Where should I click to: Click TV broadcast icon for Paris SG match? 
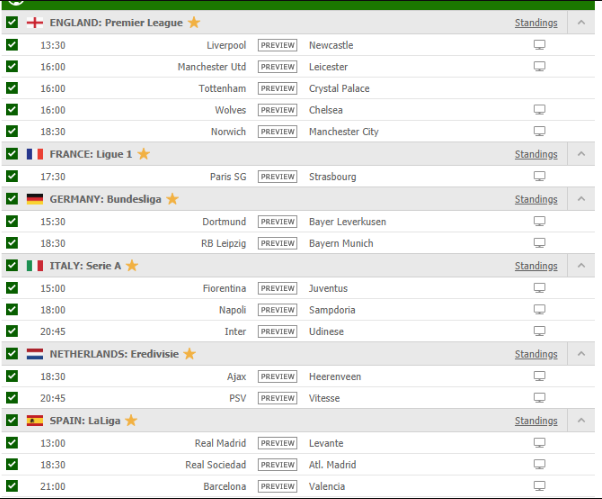point(540,177)
